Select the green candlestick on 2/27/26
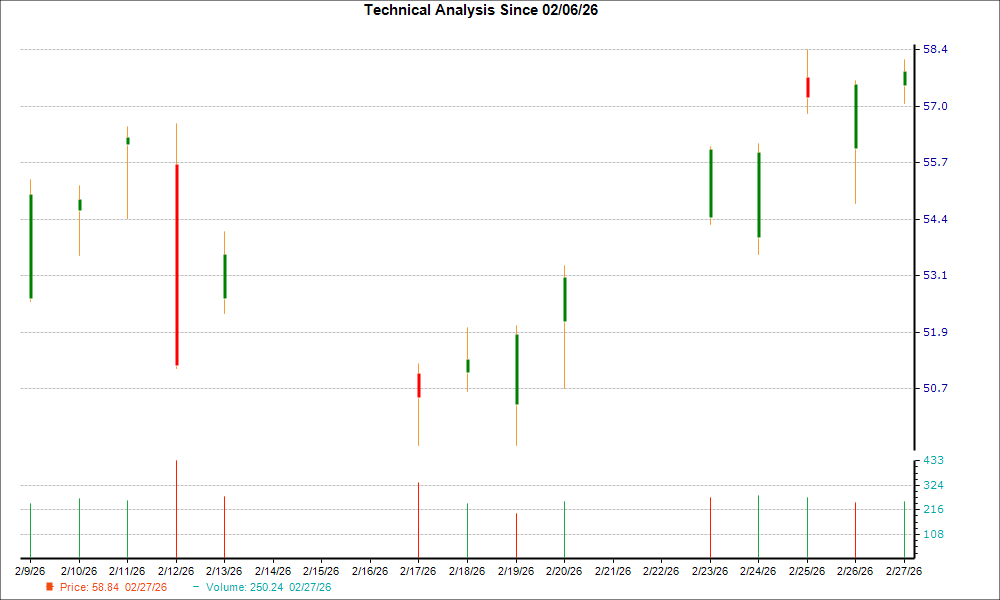The width and height of the screenshot is (1000, 600). [905, 78]
